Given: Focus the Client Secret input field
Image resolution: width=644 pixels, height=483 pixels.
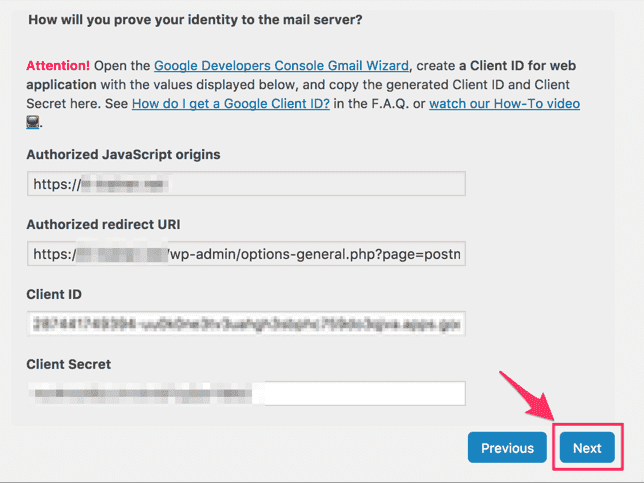Looking at the screenshot, I should tap(246, 393).
